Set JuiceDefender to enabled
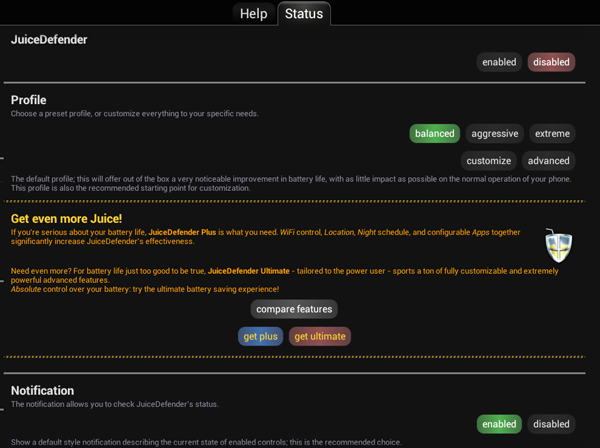The width and height of the screenshot is (600, 448). click(x=499, y=62)
